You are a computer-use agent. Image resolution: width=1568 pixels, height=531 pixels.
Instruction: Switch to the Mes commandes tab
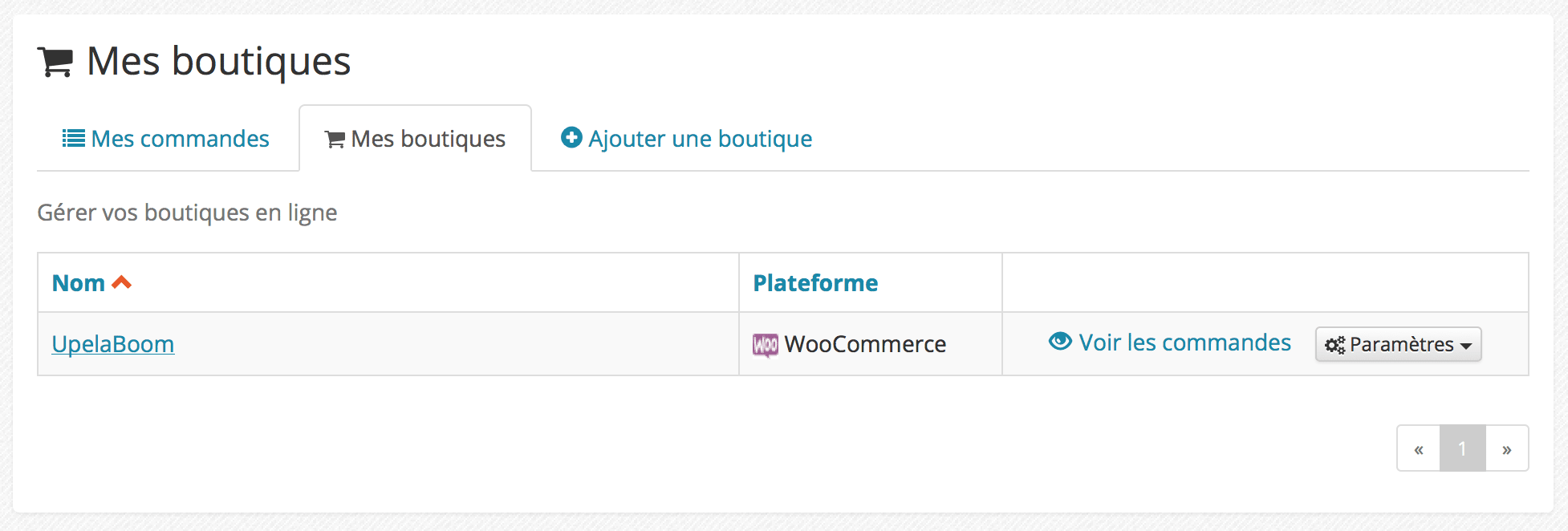click(166, 139)
